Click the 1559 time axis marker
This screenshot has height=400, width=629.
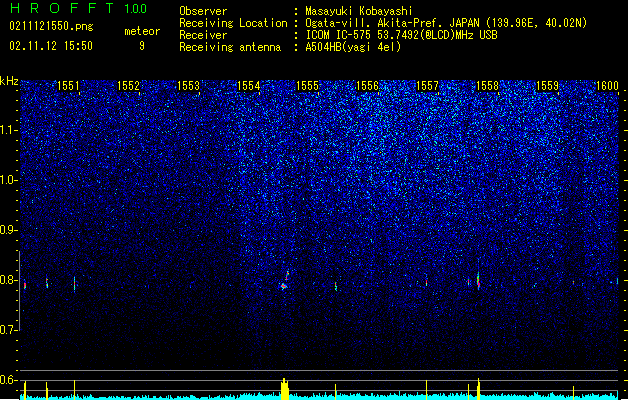point(547,85)
